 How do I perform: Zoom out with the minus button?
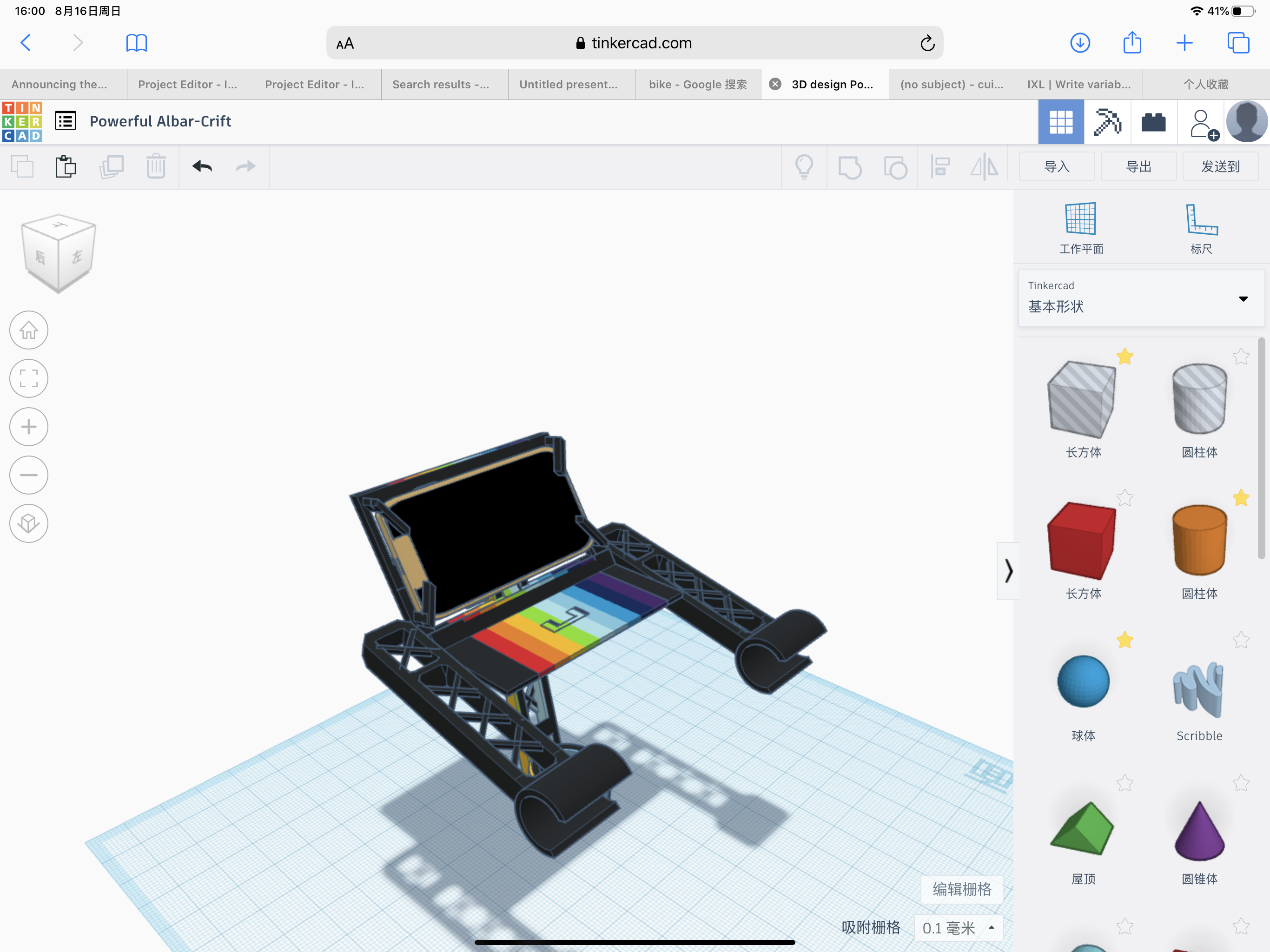click(x=29, y=475)
